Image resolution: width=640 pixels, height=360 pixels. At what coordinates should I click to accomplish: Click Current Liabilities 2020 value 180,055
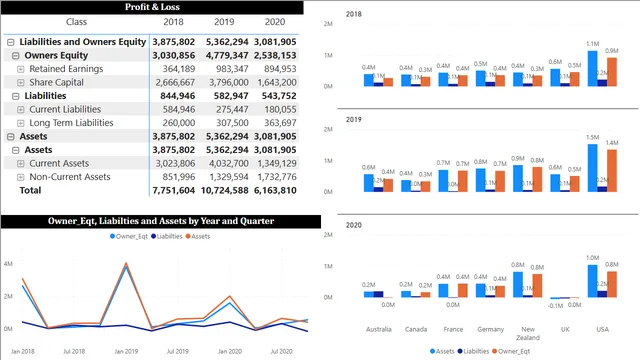click(280, 109)
